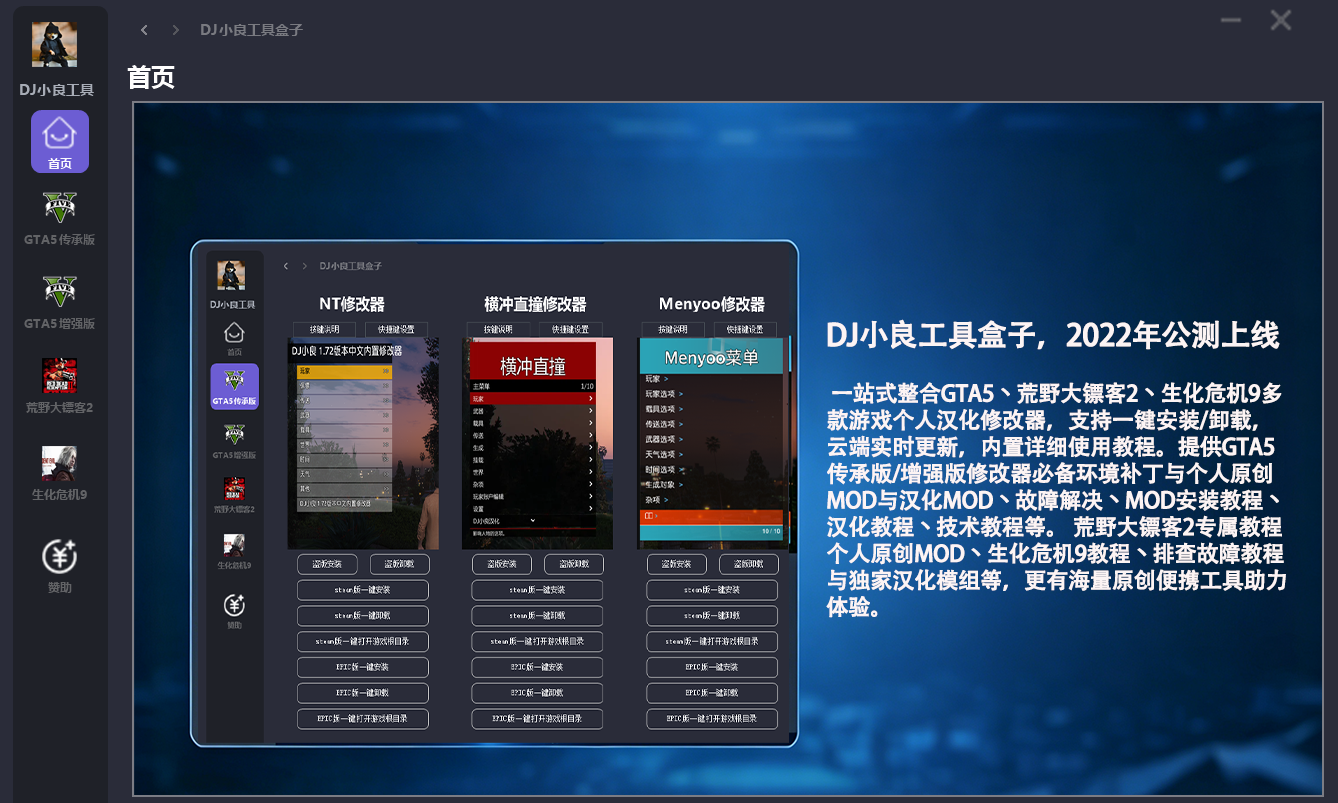Open the 荒野大镖客2 section
This screenshot has height=803, width=1338.
coord(60,386)
